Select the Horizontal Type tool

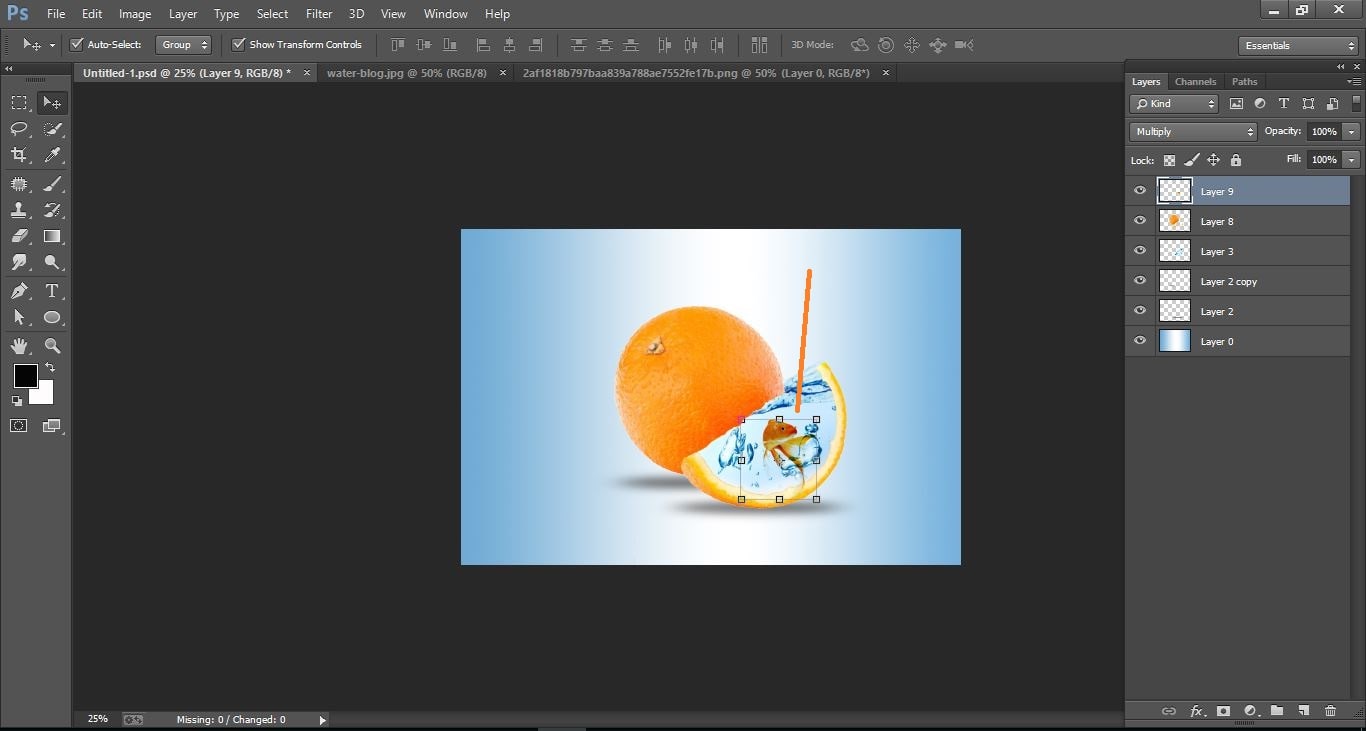coord(52,290)
